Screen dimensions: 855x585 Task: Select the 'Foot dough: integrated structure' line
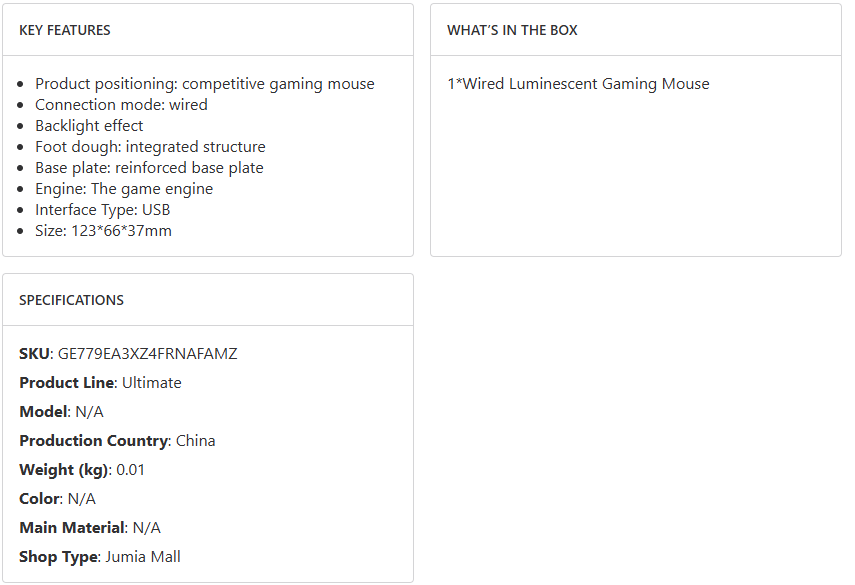150,147
